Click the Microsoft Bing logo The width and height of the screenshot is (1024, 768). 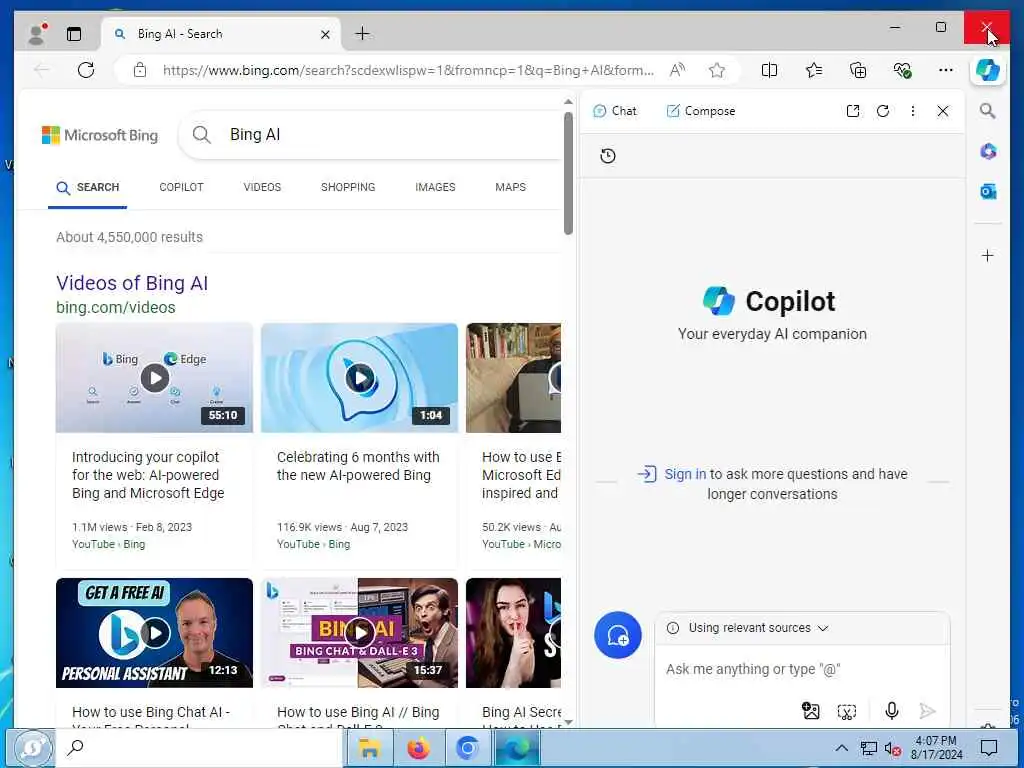click(100, 135)
